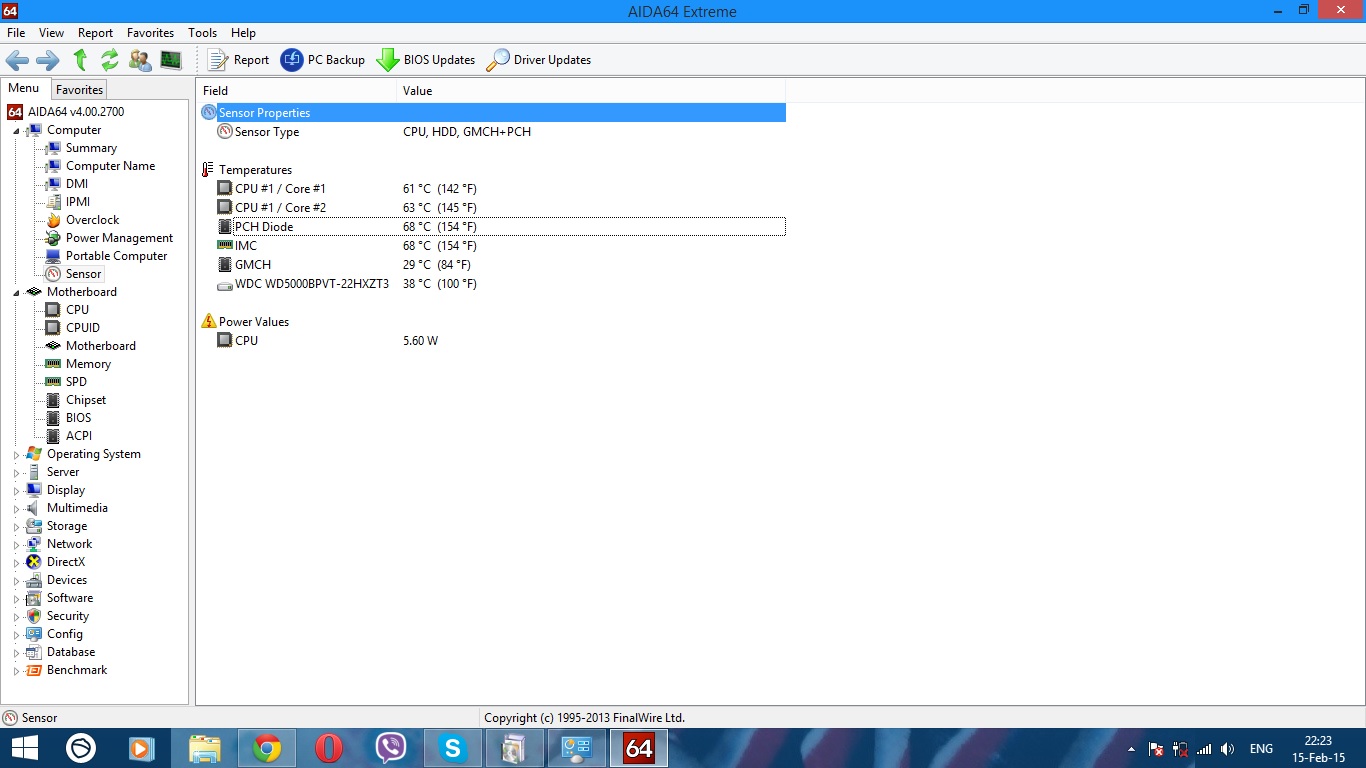Open the Report menu in the menu bar
The width and height of the screenshot is (1366, 768).
click(x=96, y=33)
